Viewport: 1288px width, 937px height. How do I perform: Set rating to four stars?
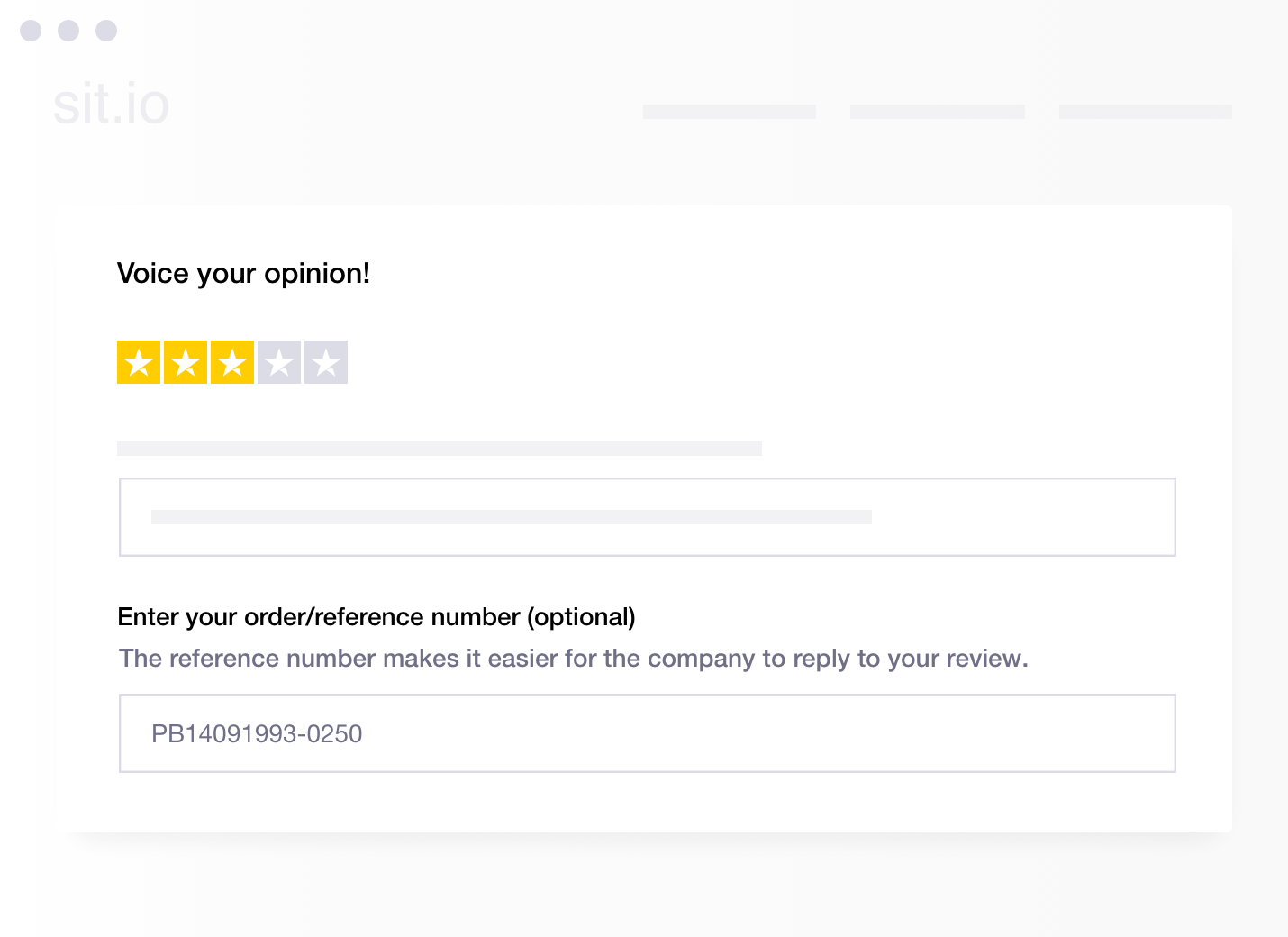pos(279,362)
